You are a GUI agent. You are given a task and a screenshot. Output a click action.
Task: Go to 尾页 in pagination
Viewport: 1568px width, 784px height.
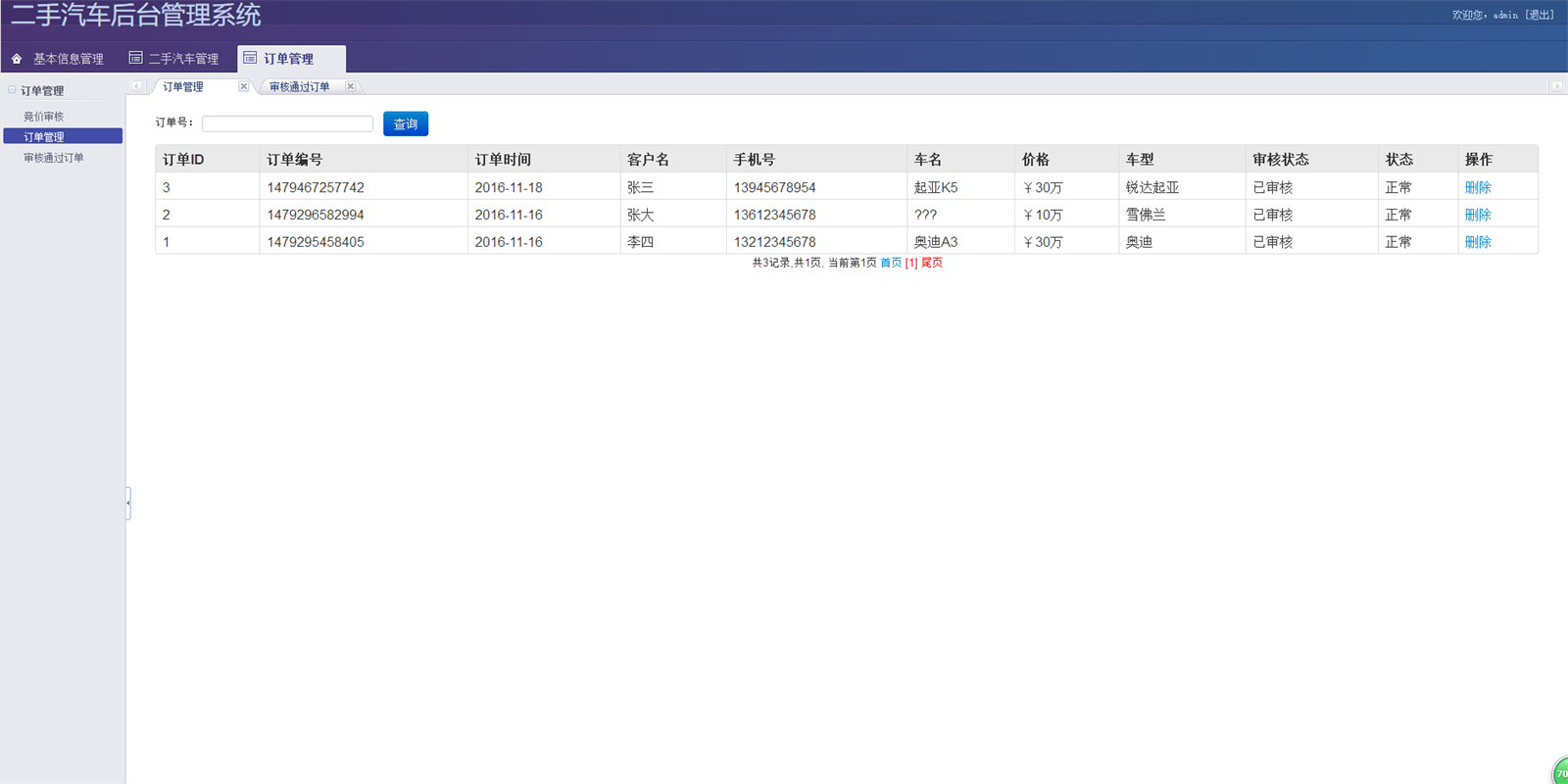932,263
